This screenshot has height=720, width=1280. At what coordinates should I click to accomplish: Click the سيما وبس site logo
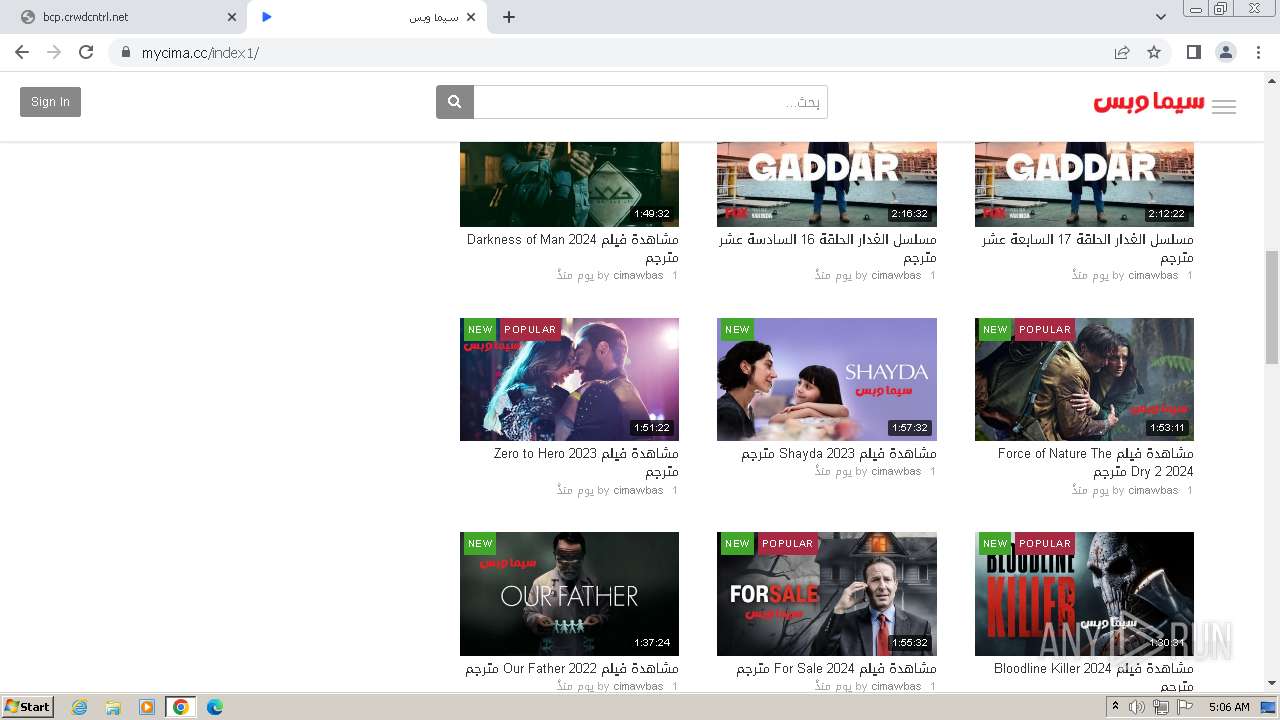click(1149, 103)
